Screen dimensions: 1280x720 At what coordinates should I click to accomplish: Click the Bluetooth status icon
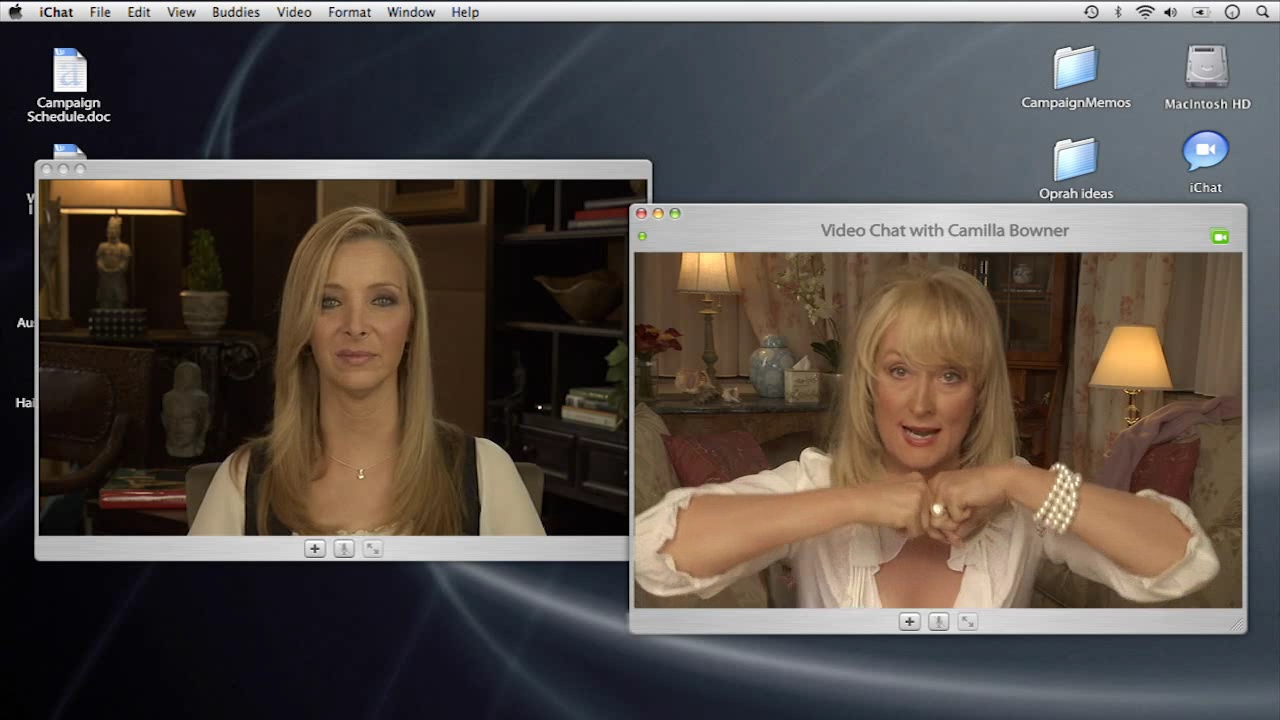pyautogui.click(x=1119, y=12)
